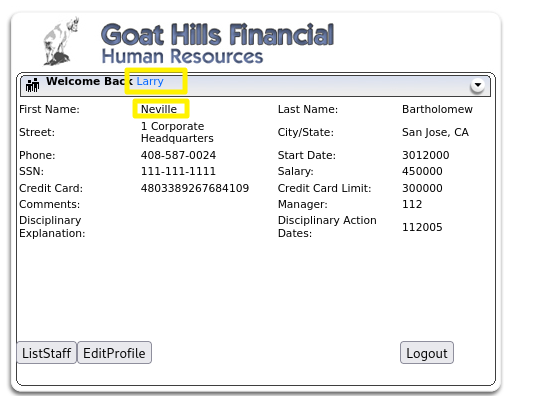The image size is (543, 406).
Task: Select SSN value 111-111-1111
Action: (178, 171)
